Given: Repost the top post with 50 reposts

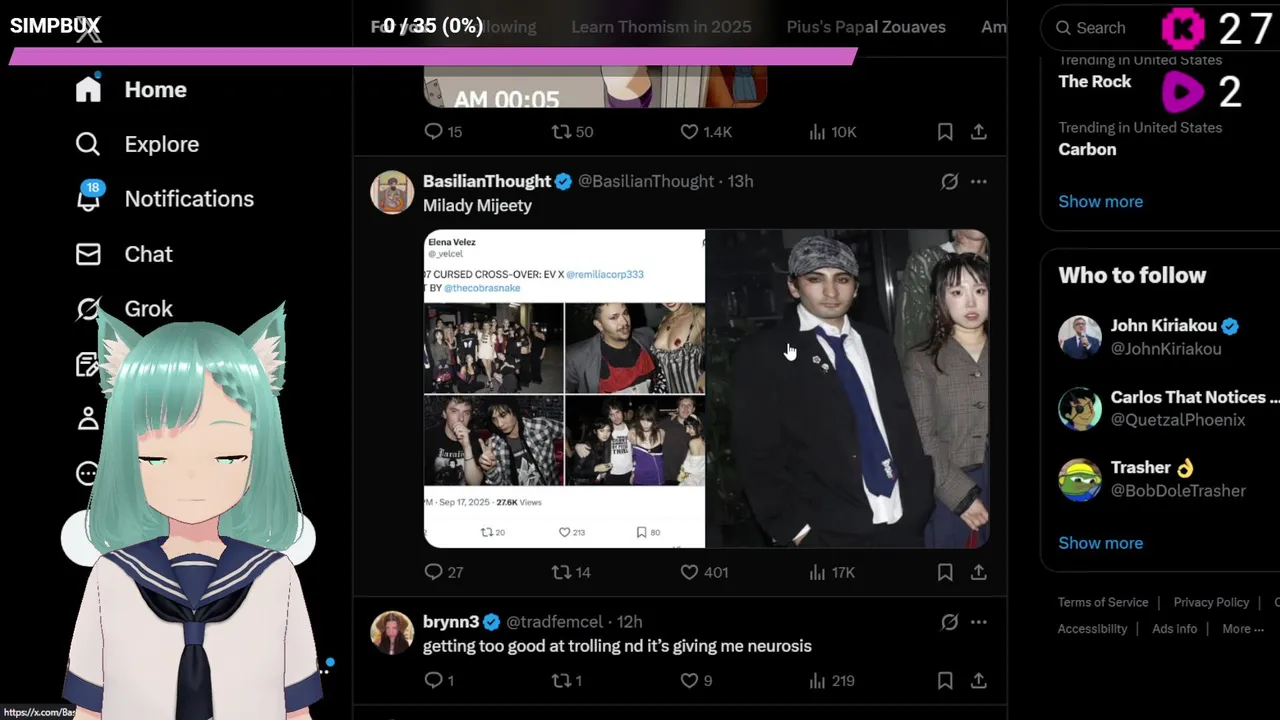Looking at the screenshot, I should [x=572, y=131].
